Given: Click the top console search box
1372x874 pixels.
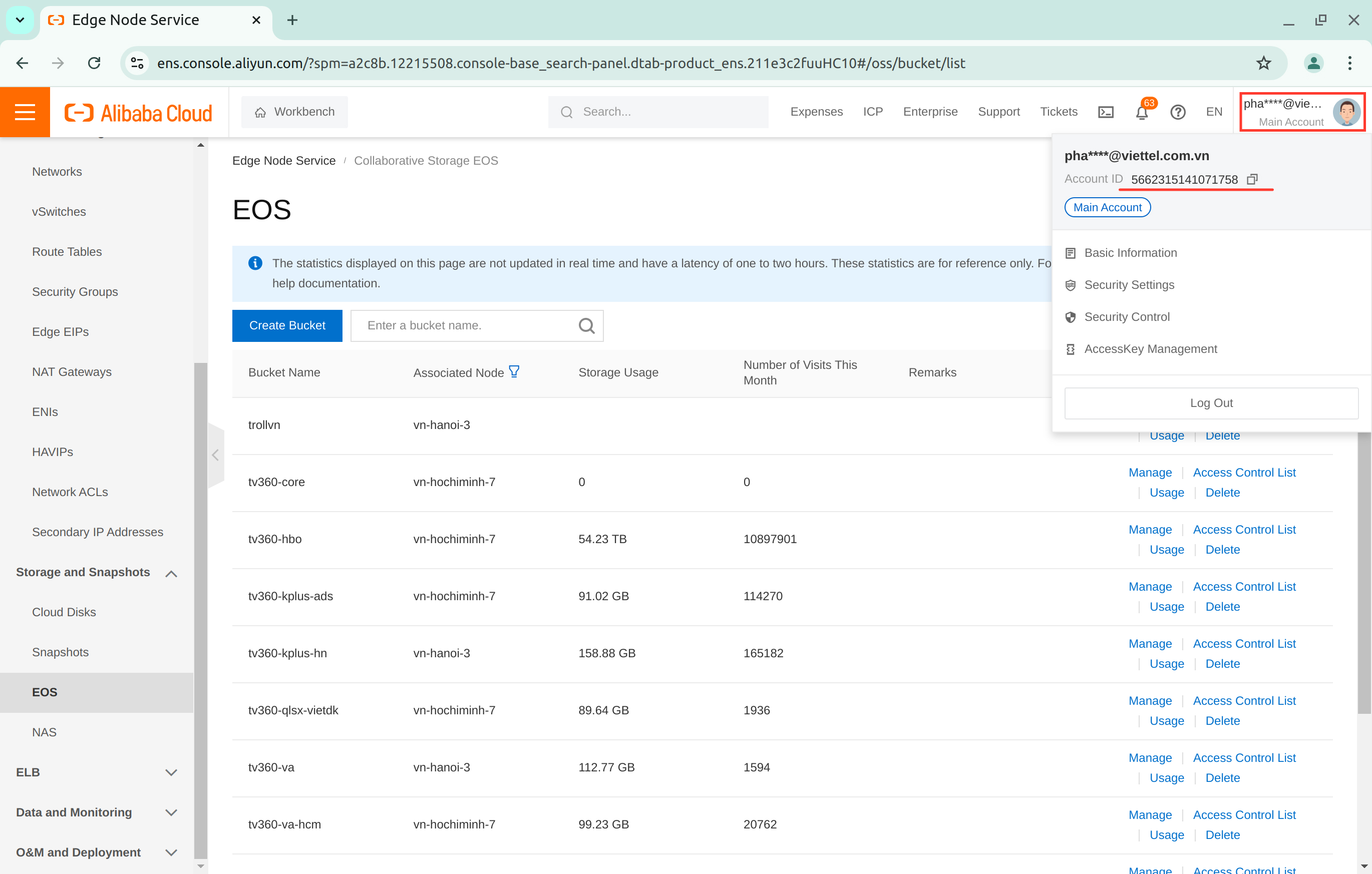Looking at the screenshot, I should pos(657,112).
